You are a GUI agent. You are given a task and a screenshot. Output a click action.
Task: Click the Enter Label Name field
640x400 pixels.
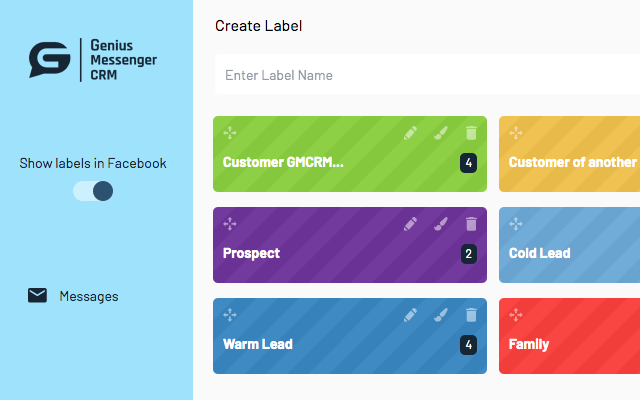(427, 75)
